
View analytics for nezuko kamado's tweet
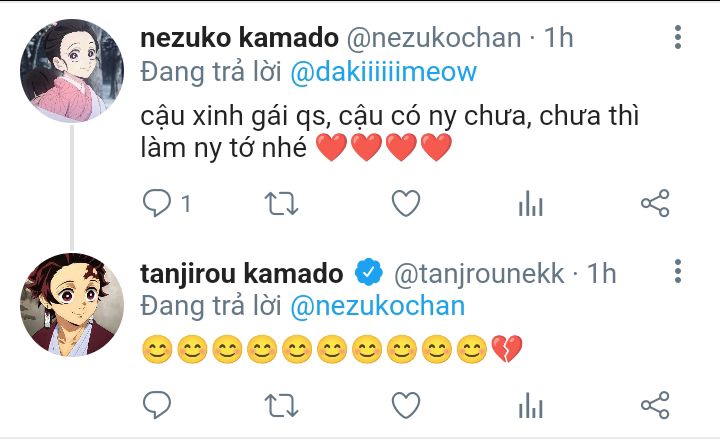pos(529,205)
